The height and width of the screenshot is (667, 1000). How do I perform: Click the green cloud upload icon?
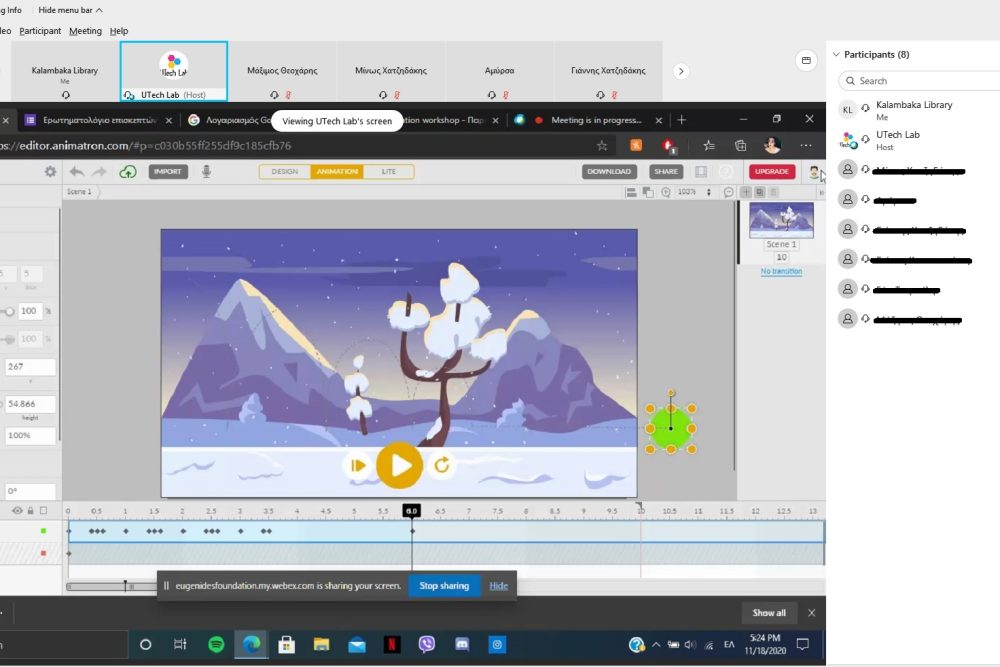point(127,170)
